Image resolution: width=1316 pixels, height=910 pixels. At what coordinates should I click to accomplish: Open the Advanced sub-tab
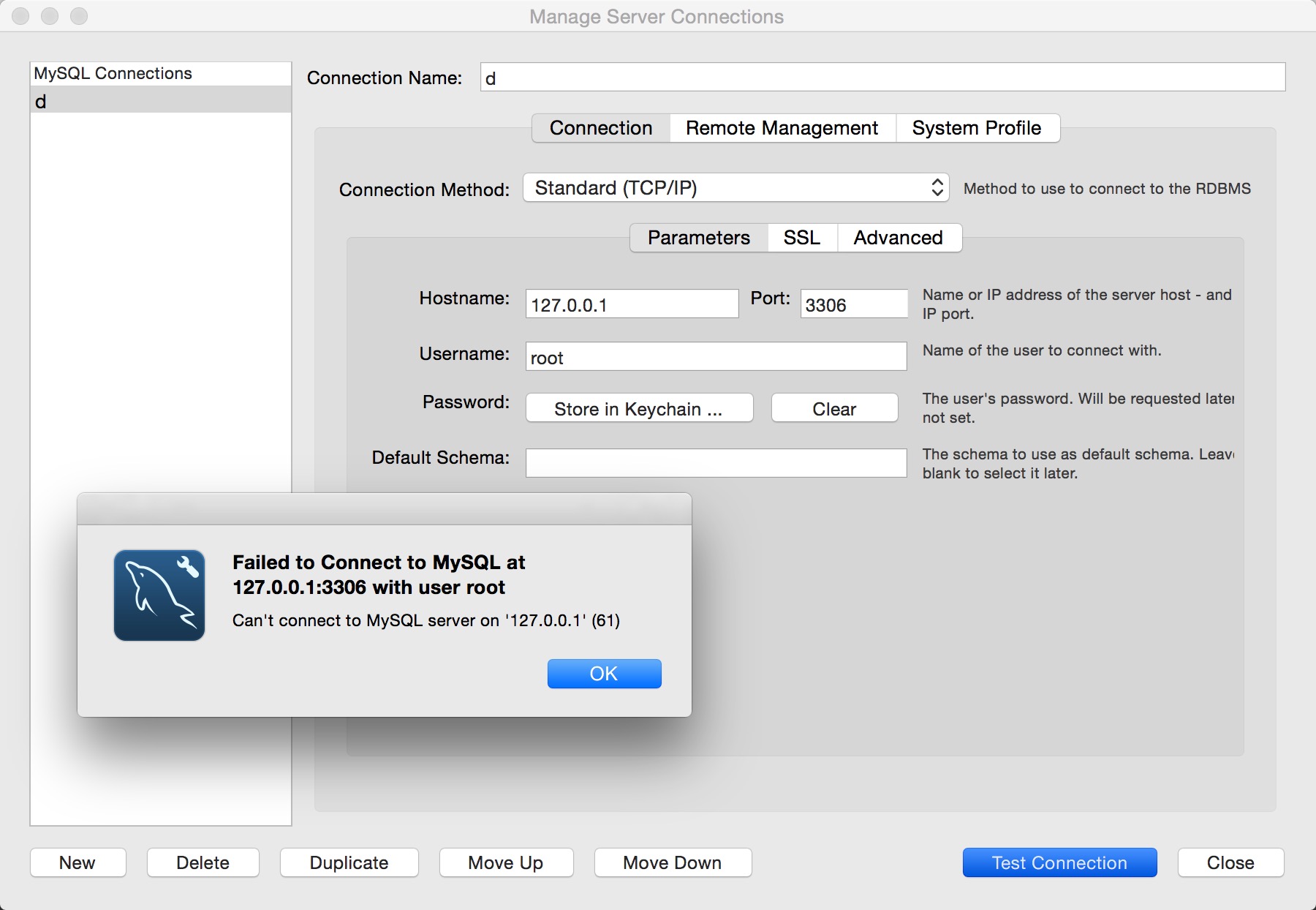pyautogui.click(x=899, y=238)
